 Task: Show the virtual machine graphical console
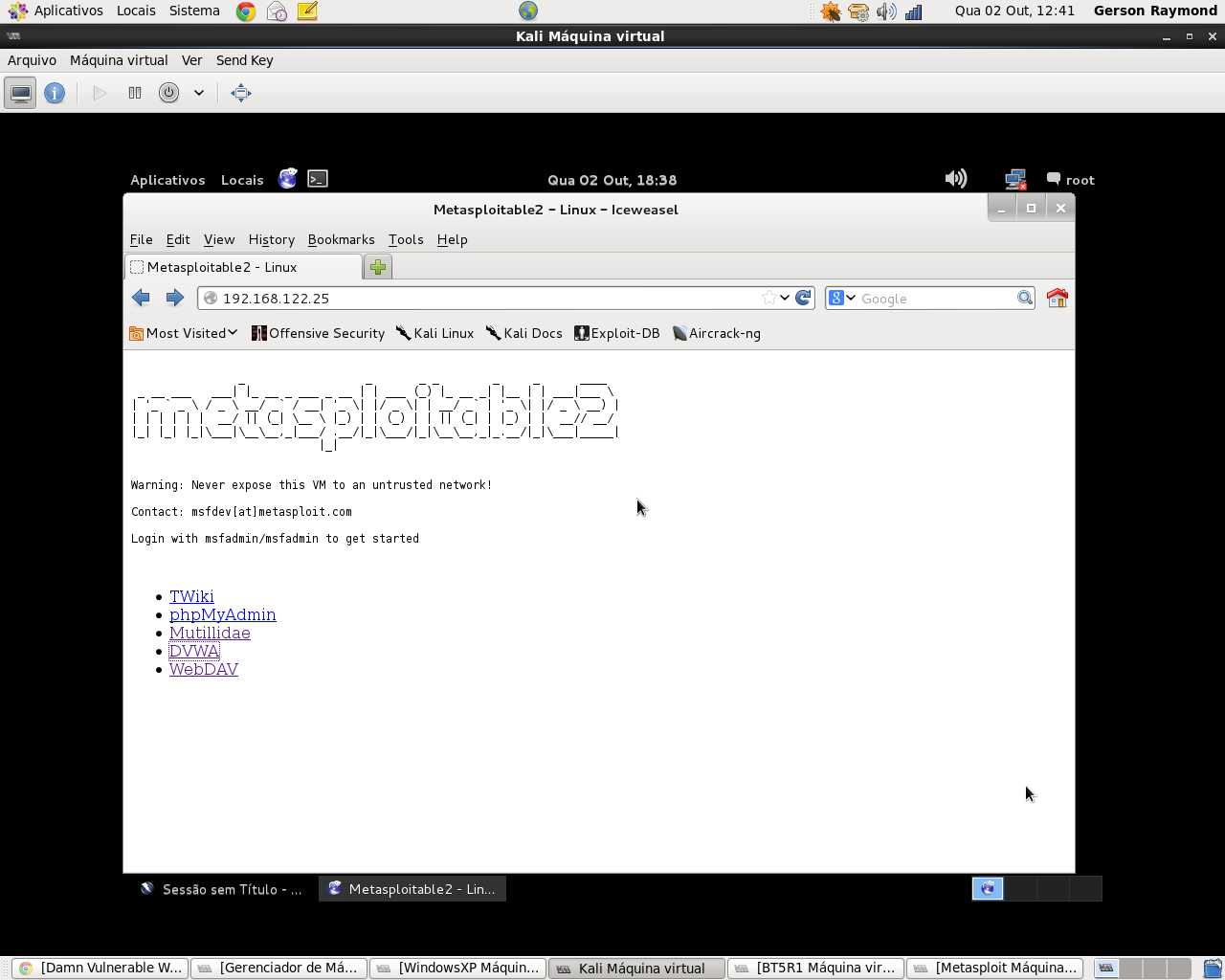tap(20, 93)
